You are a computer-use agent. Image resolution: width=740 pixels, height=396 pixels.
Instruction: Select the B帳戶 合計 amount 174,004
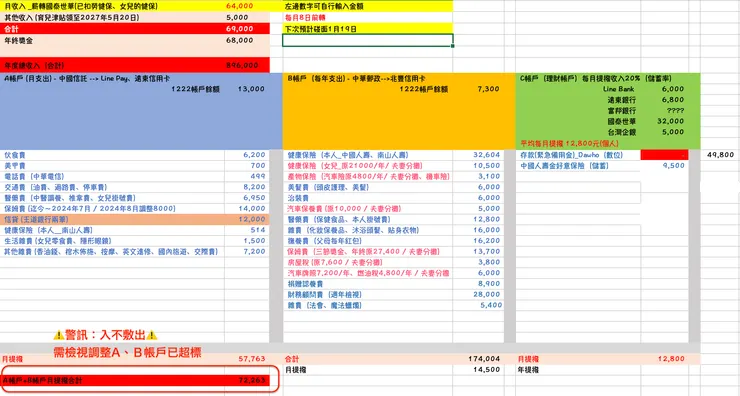pos(484,359)
